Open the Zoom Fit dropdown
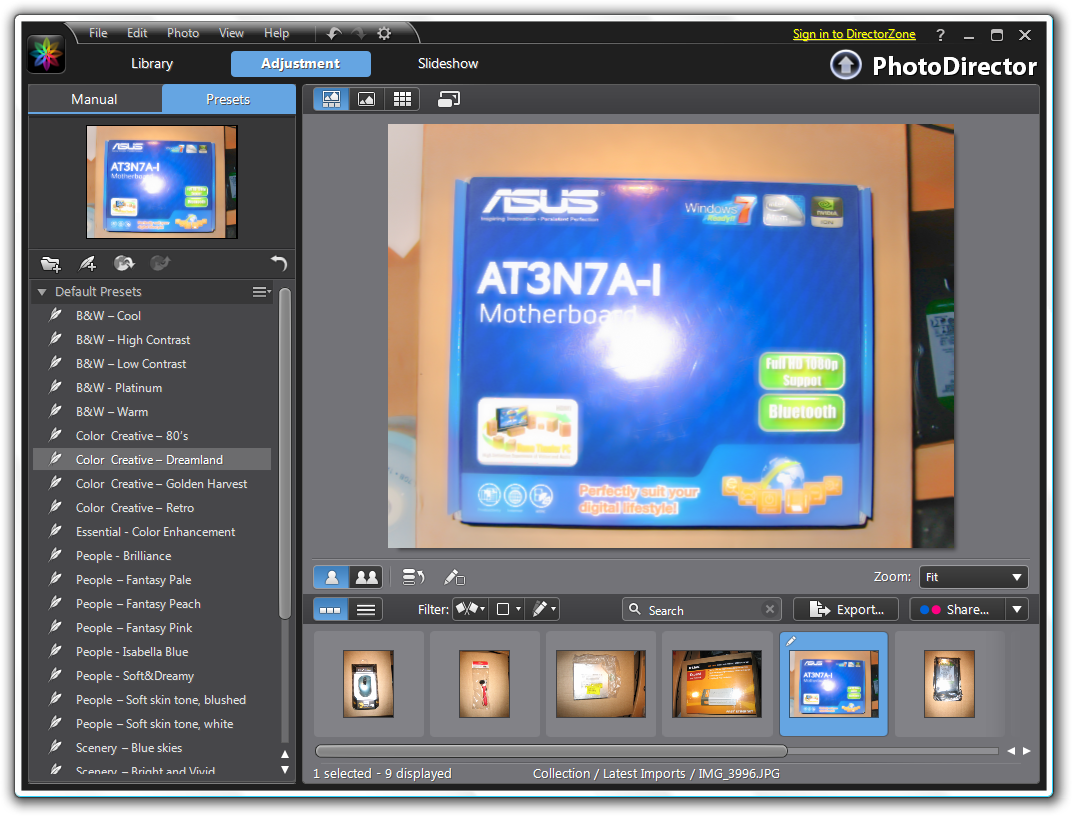 (x=974, y=577)
